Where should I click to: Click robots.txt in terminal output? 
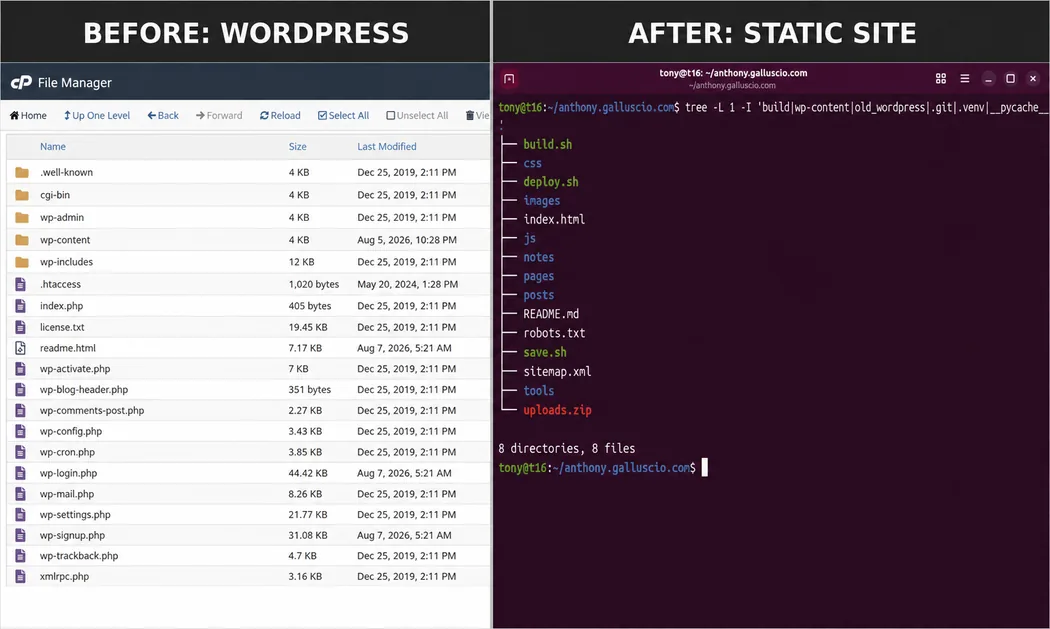(x=554, y=333)
